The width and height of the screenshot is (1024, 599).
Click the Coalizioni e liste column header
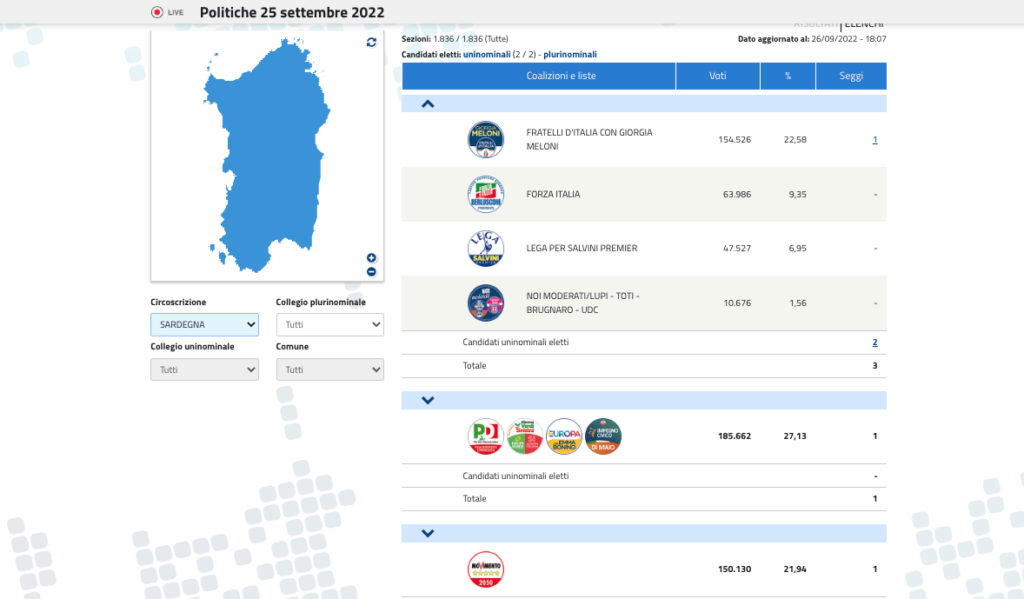(x=539, y=76)
